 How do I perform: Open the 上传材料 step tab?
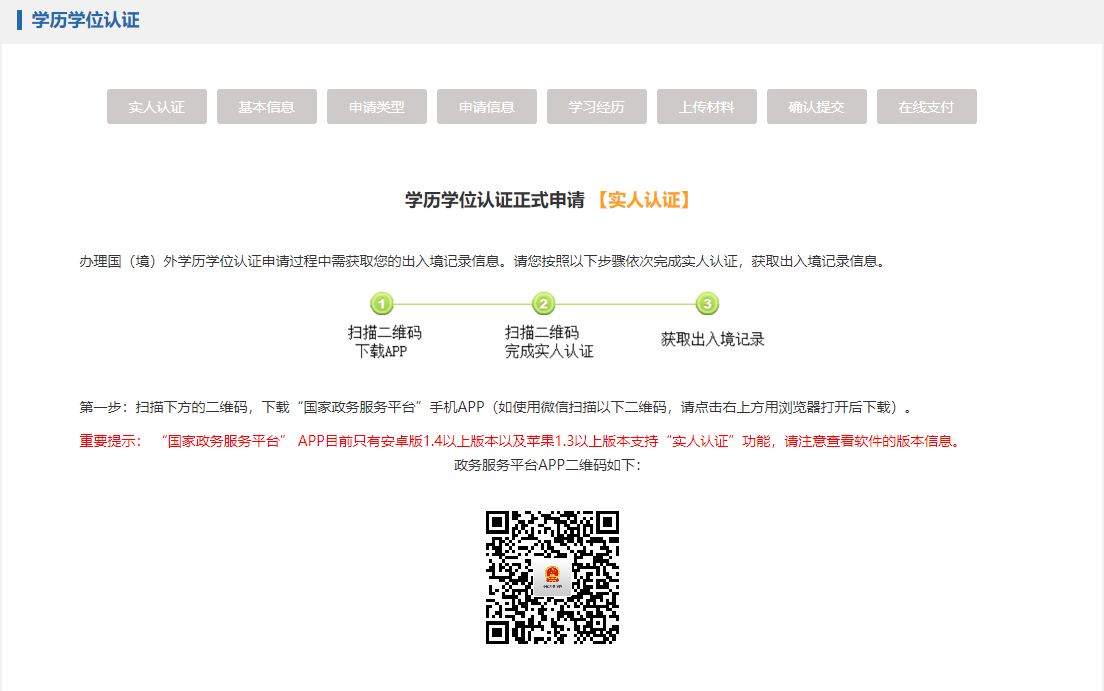pyautogui.click(x=707, y=107)
